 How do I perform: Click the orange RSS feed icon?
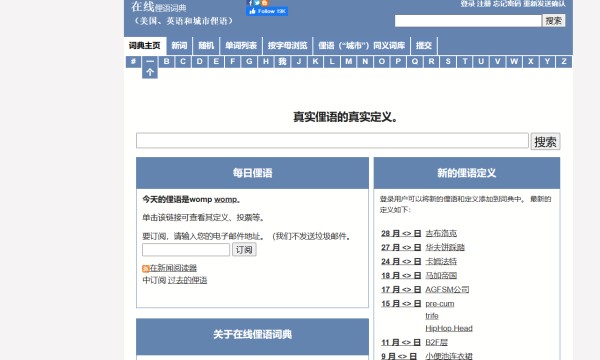(x=145, y=269)
